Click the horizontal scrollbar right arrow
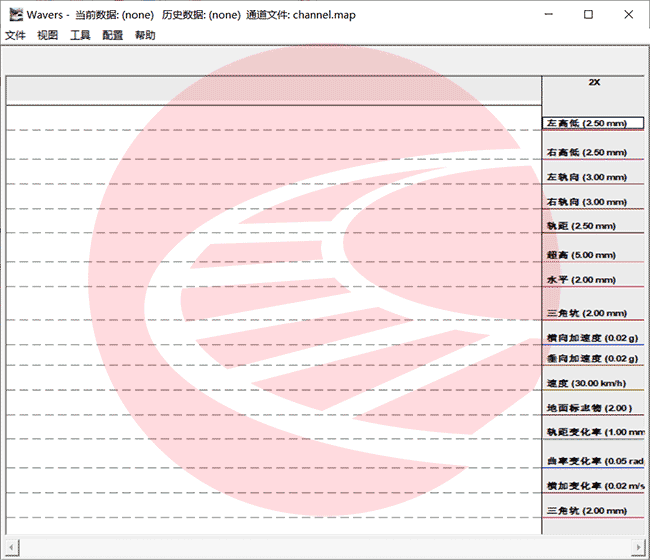 point(638,547)
